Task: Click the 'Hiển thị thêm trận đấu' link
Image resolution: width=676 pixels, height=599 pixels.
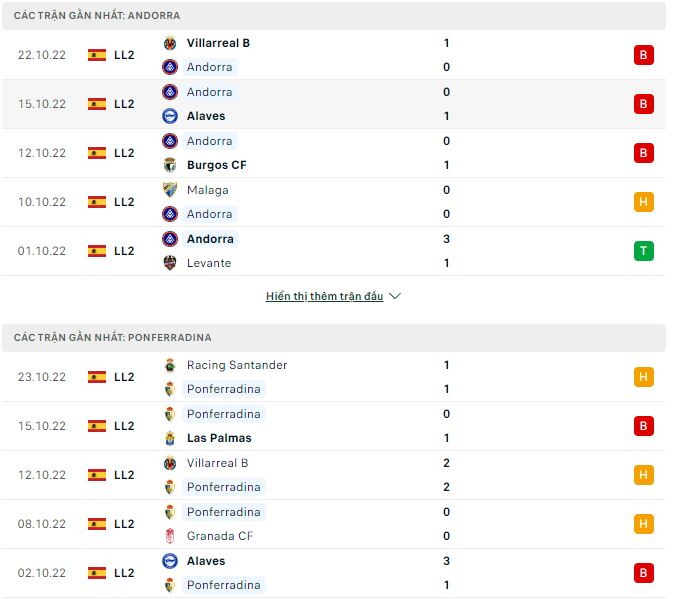Action: coord(324,296)
